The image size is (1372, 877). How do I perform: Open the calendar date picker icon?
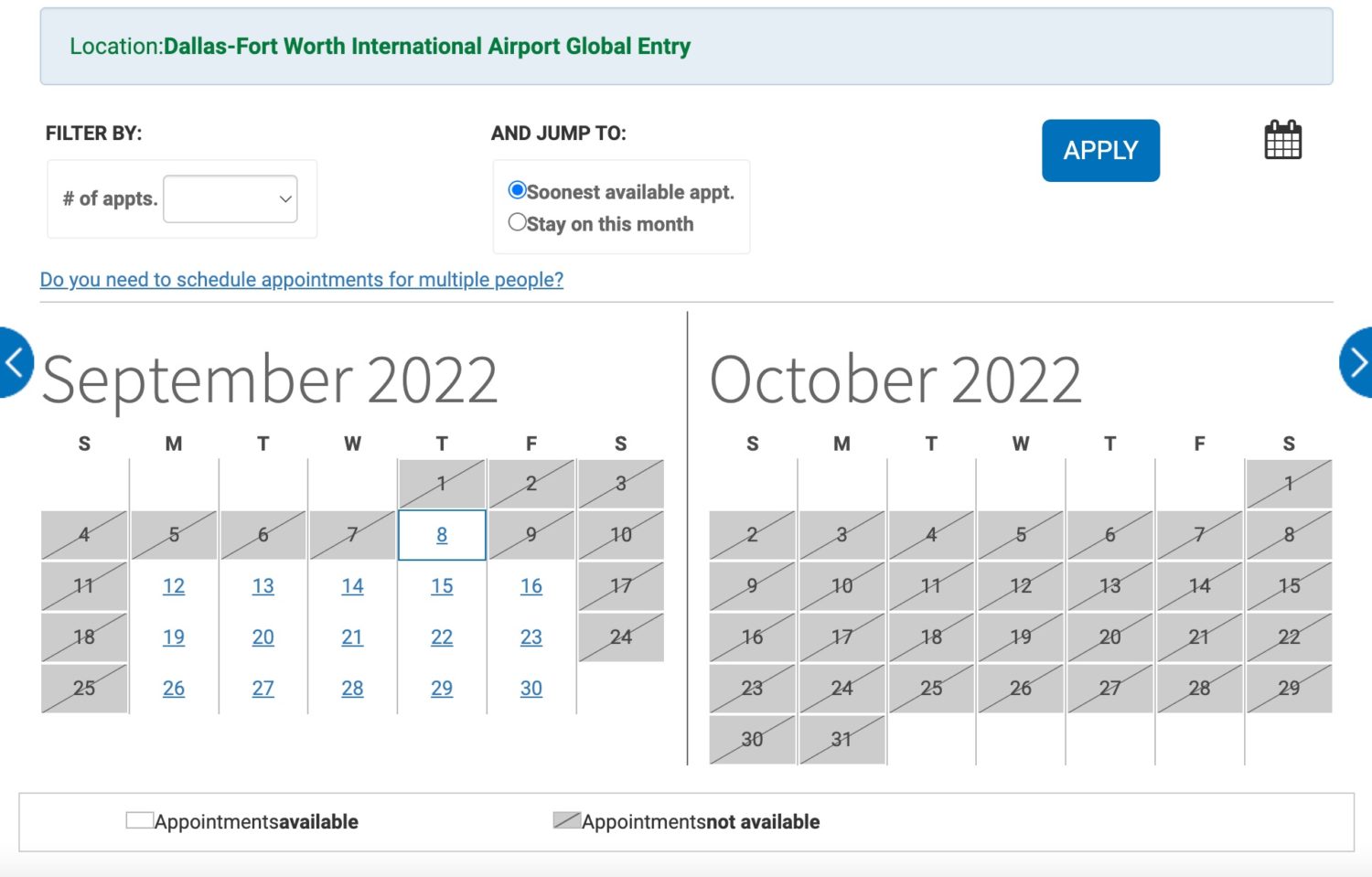(1282, 140)
